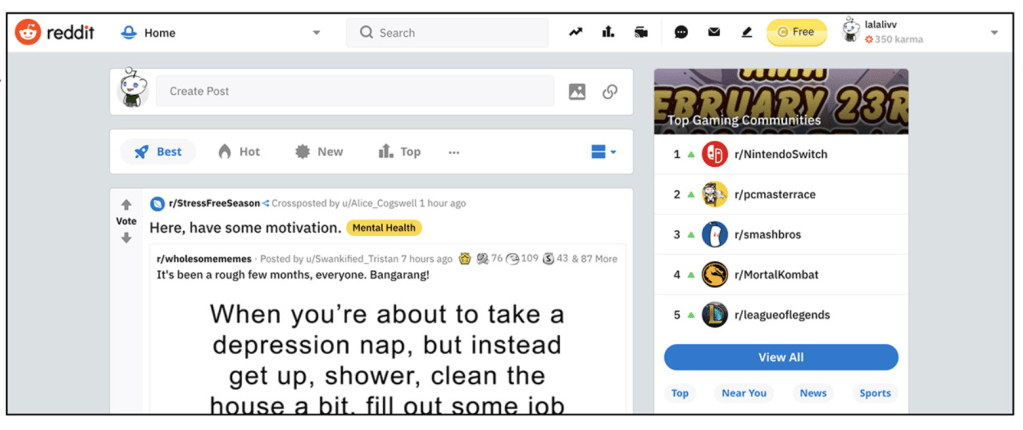Select the New sort tab
Viewport: 1023px width, 430px height.
tap(319, 152)
